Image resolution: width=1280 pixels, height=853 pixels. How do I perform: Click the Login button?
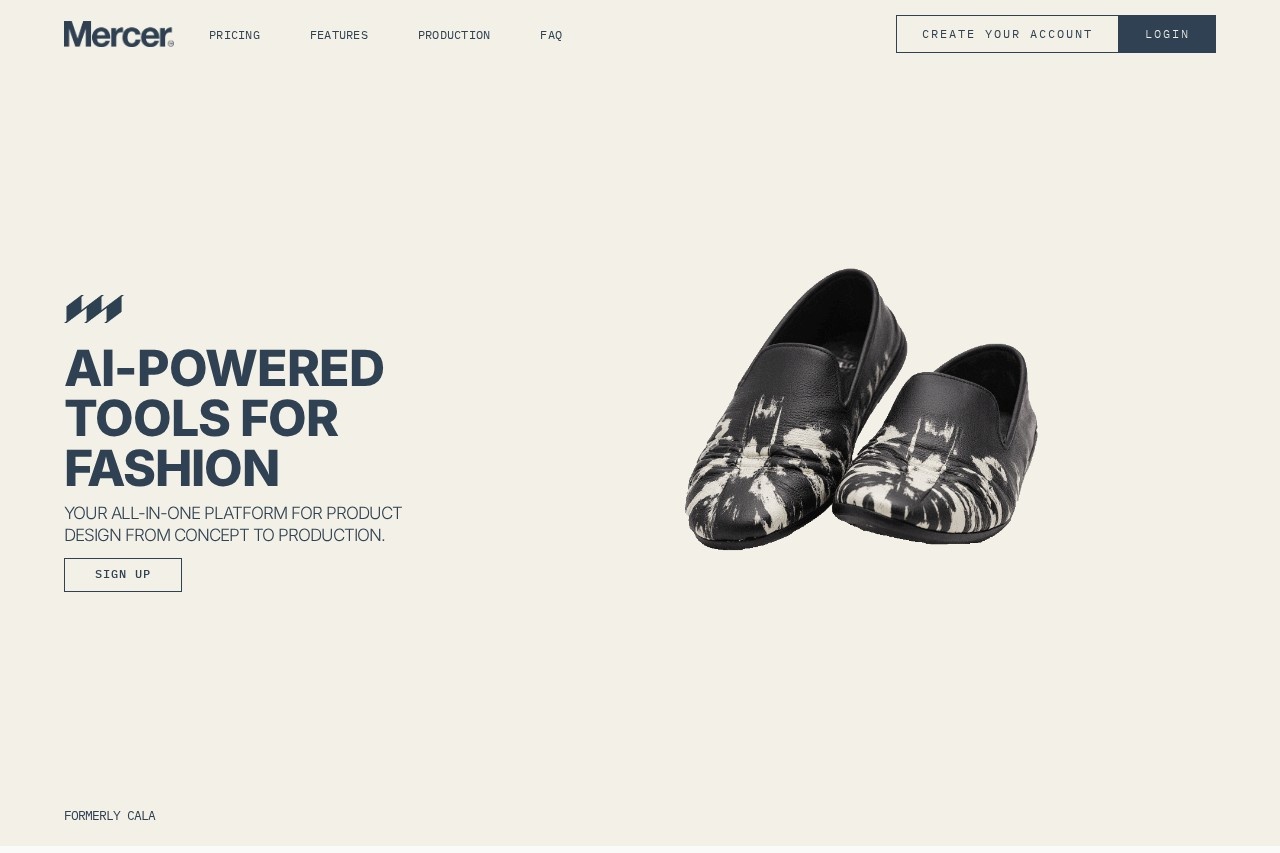[1167, 34]
